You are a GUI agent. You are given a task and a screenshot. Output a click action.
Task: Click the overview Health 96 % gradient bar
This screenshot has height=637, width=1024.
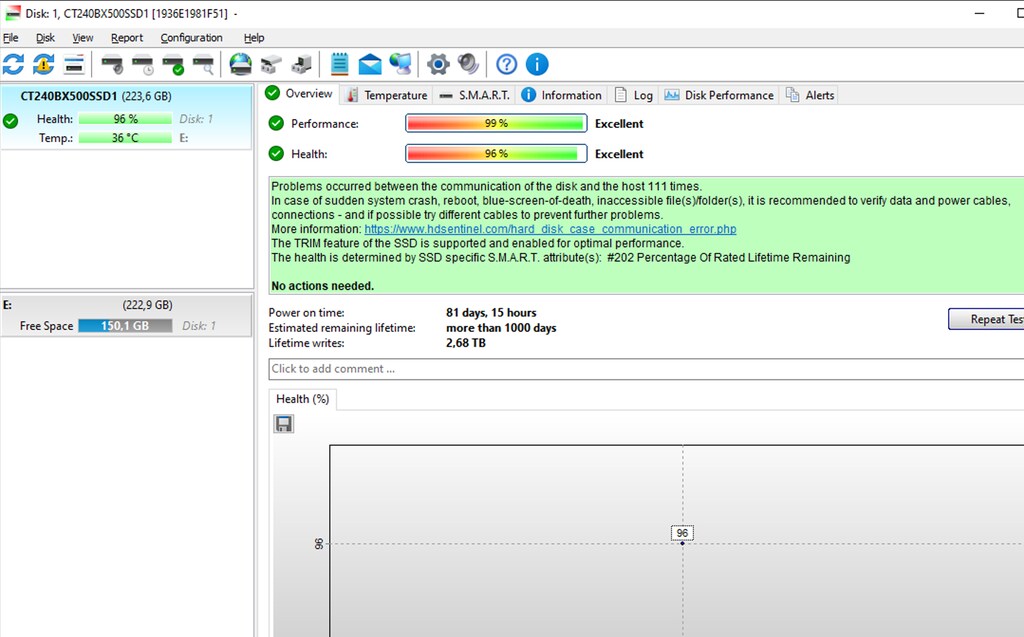coord(496,154)
